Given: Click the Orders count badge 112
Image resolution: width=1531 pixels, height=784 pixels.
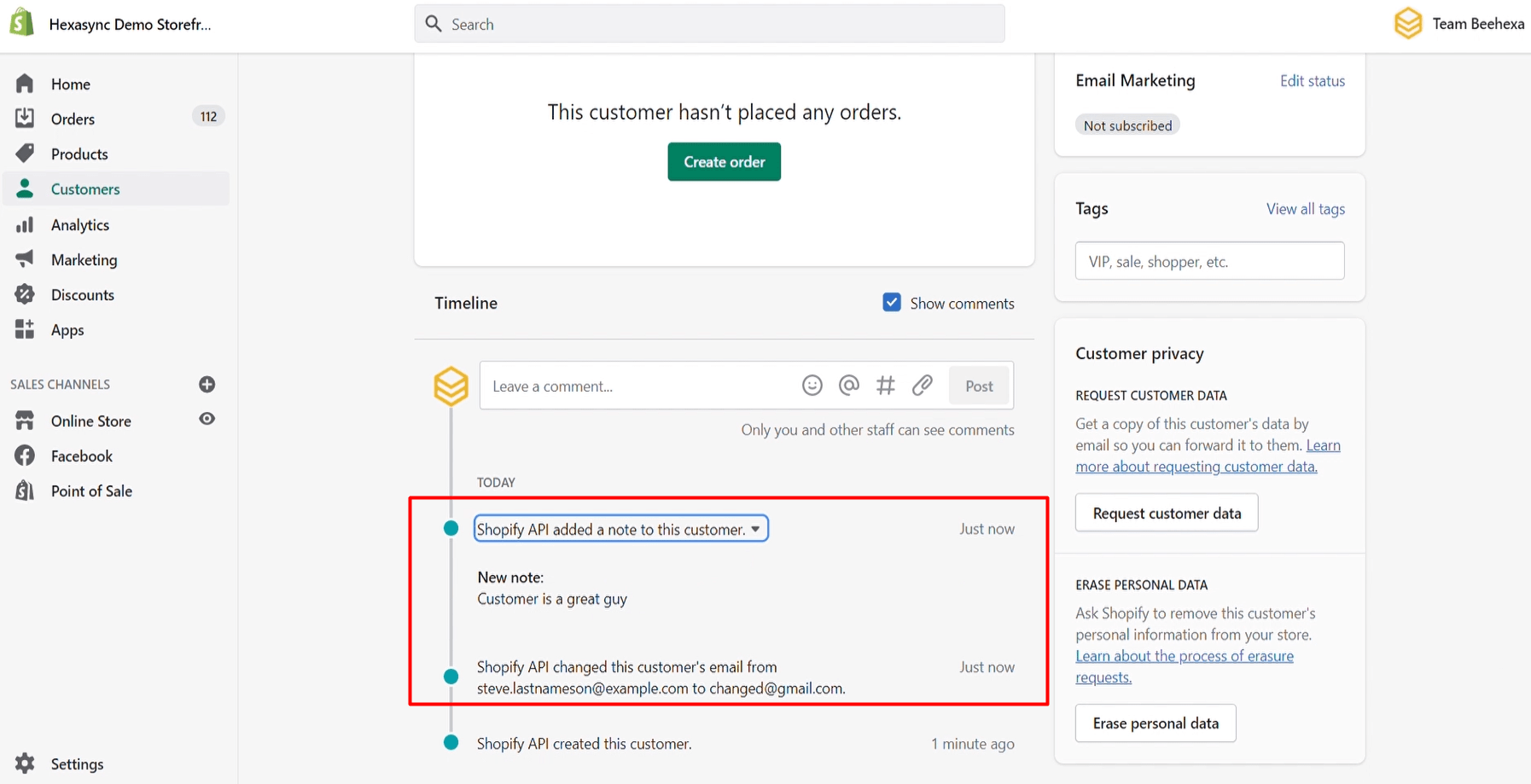Looking at the screenshot, I should 208,117.
